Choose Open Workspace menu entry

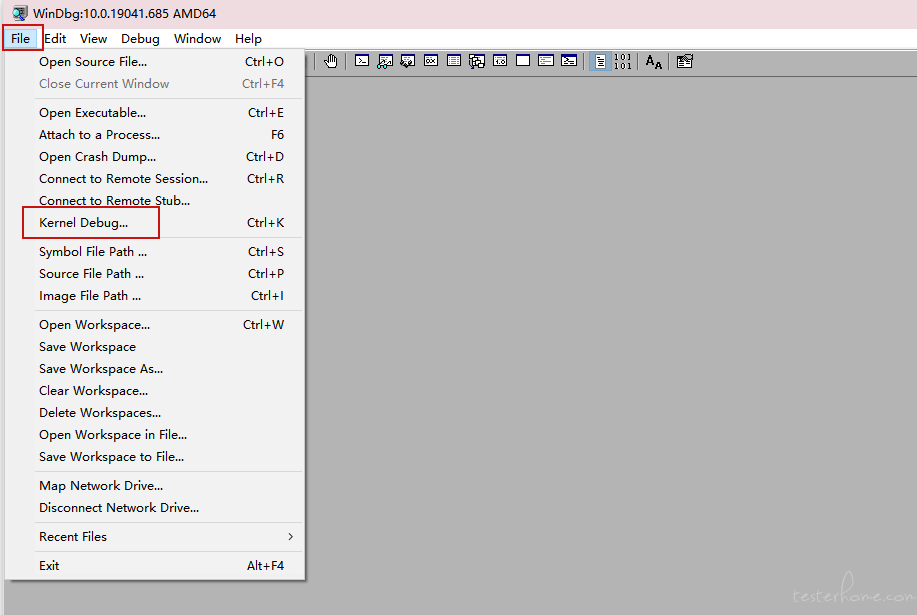pyautogui.click(x=155, y=325)
